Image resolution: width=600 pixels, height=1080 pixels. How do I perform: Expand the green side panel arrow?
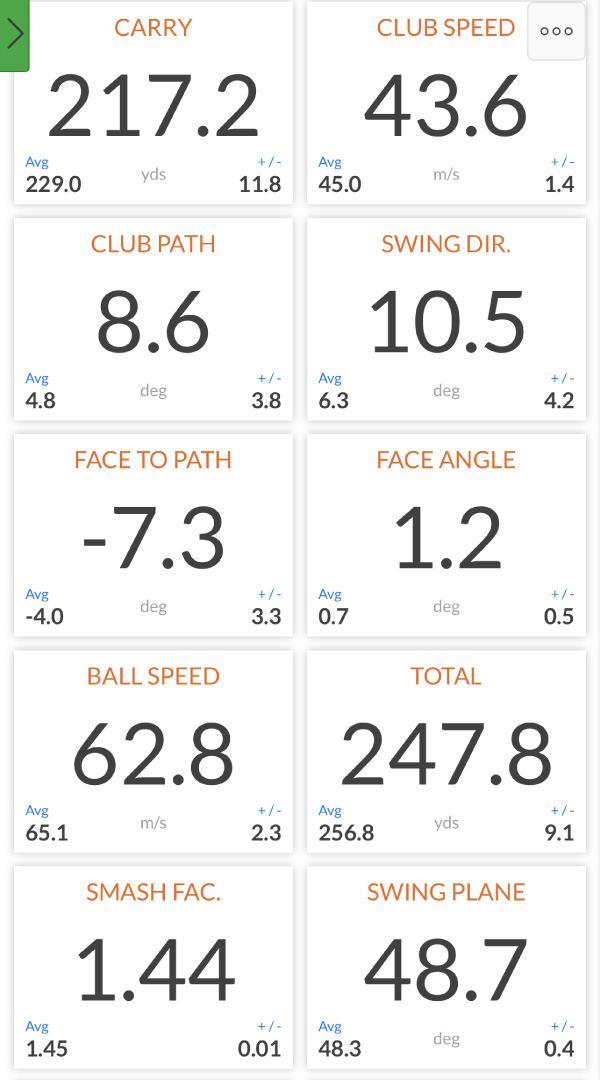pyautogui.click(x=15, y=35)
